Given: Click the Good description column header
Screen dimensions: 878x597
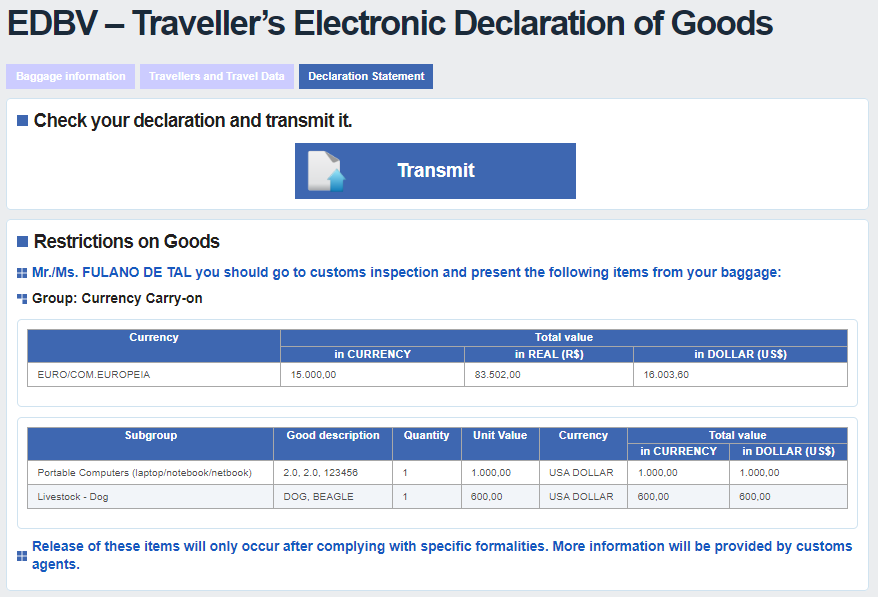Looking at the screenshot, I should pyautogui.click(x=332, y=436).
